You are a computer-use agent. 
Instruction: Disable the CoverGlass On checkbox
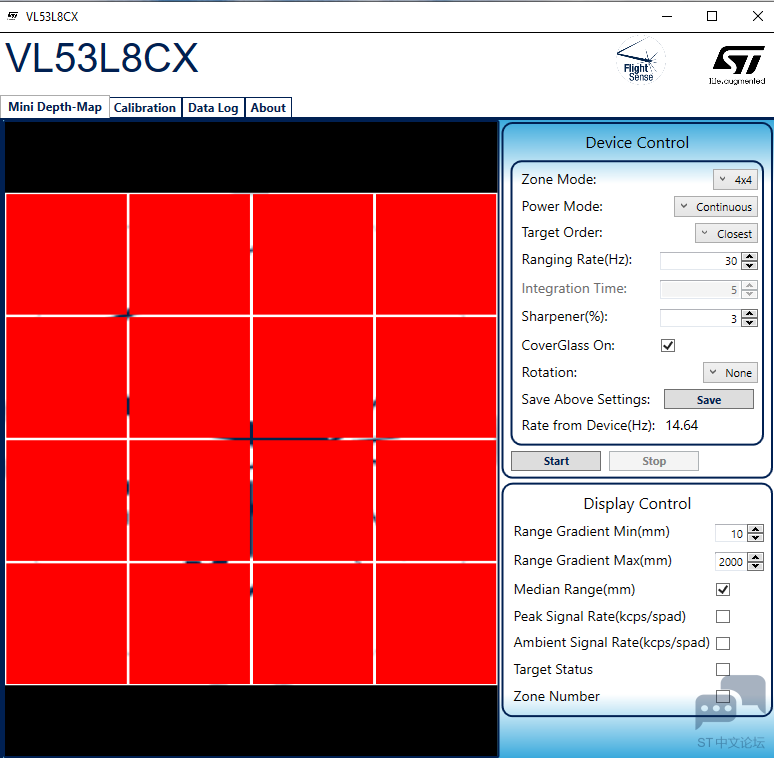pyautogui.click(x=668, y=346)
